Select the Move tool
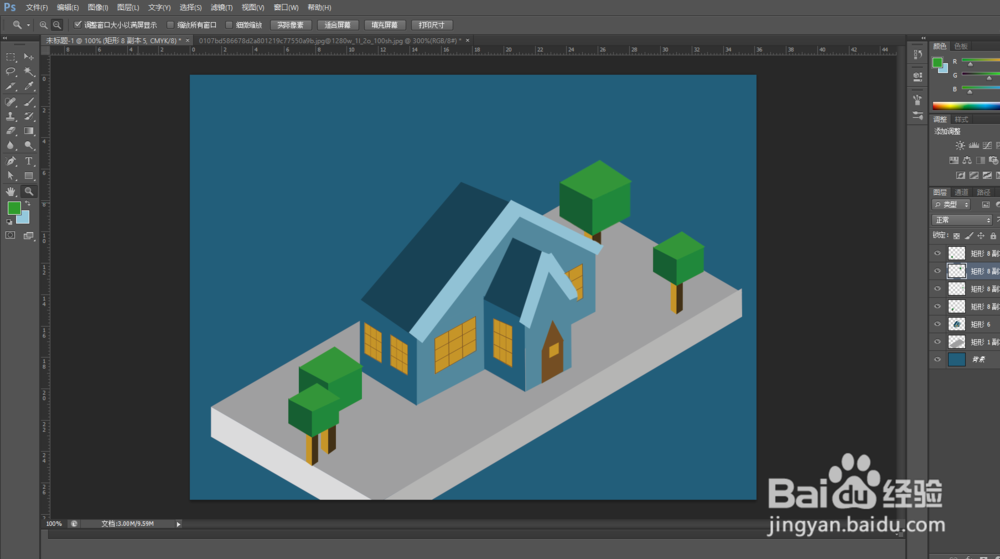 29,57
